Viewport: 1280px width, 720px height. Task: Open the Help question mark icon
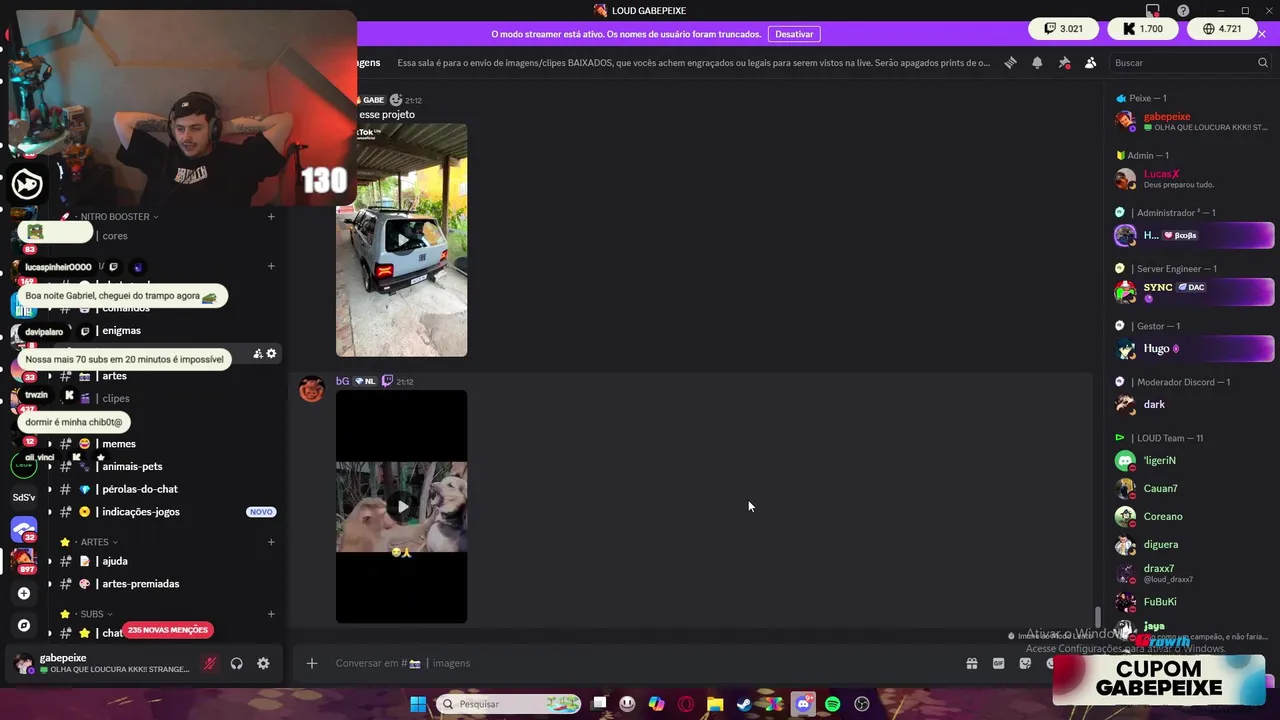(1183, 10)
